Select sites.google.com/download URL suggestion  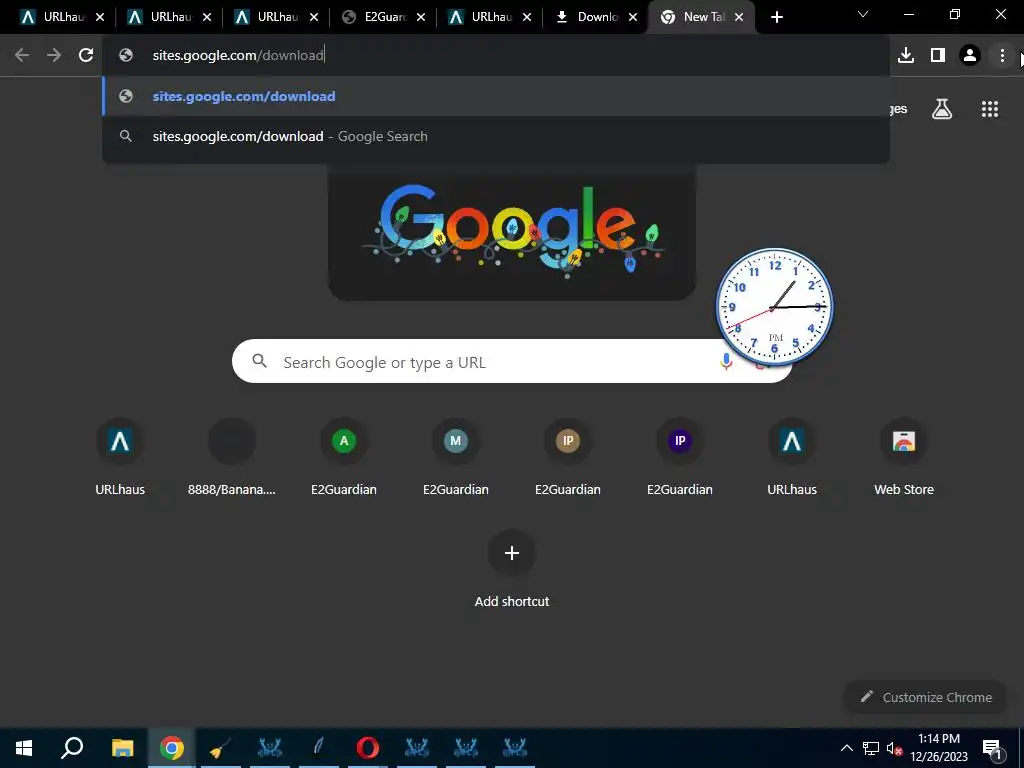click(496, 96)
